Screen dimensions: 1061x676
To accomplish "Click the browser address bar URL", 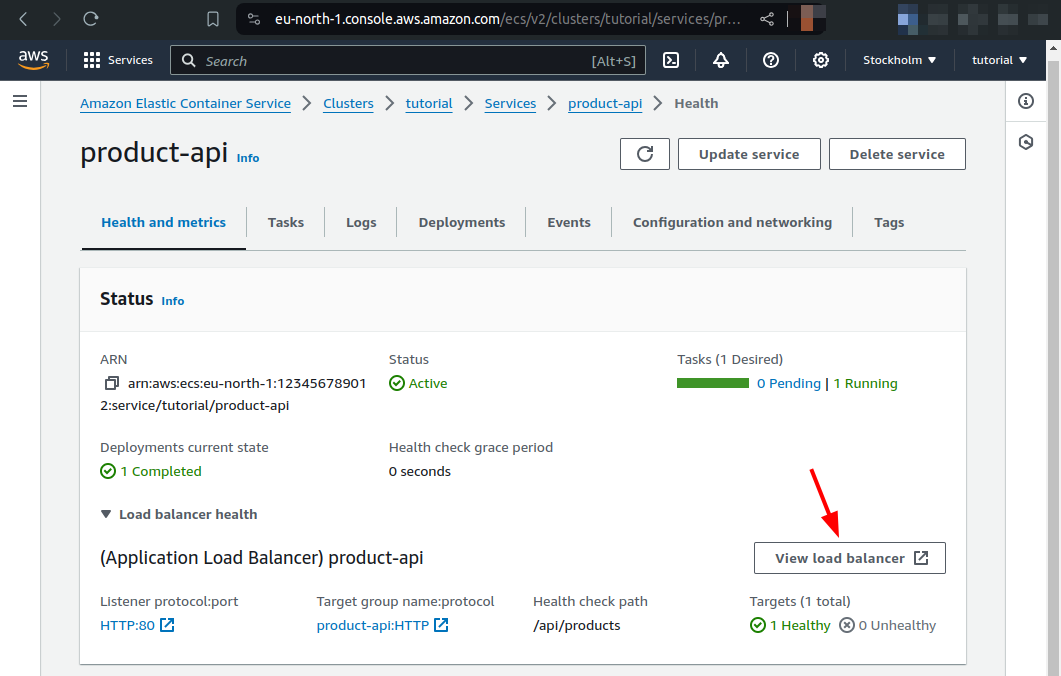I will click(x=507, y=19).
